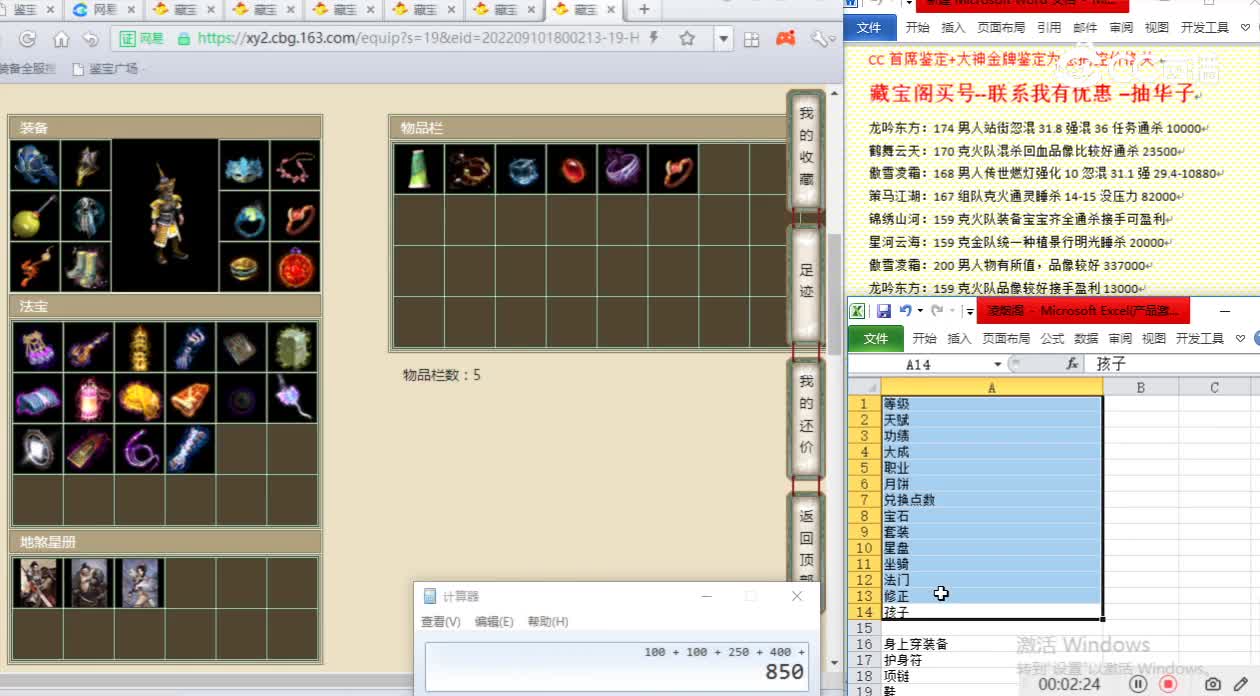The width and height of the screenshot is (1260, 696).
Task: Stop the screen recording
Action: (1167, 684)
